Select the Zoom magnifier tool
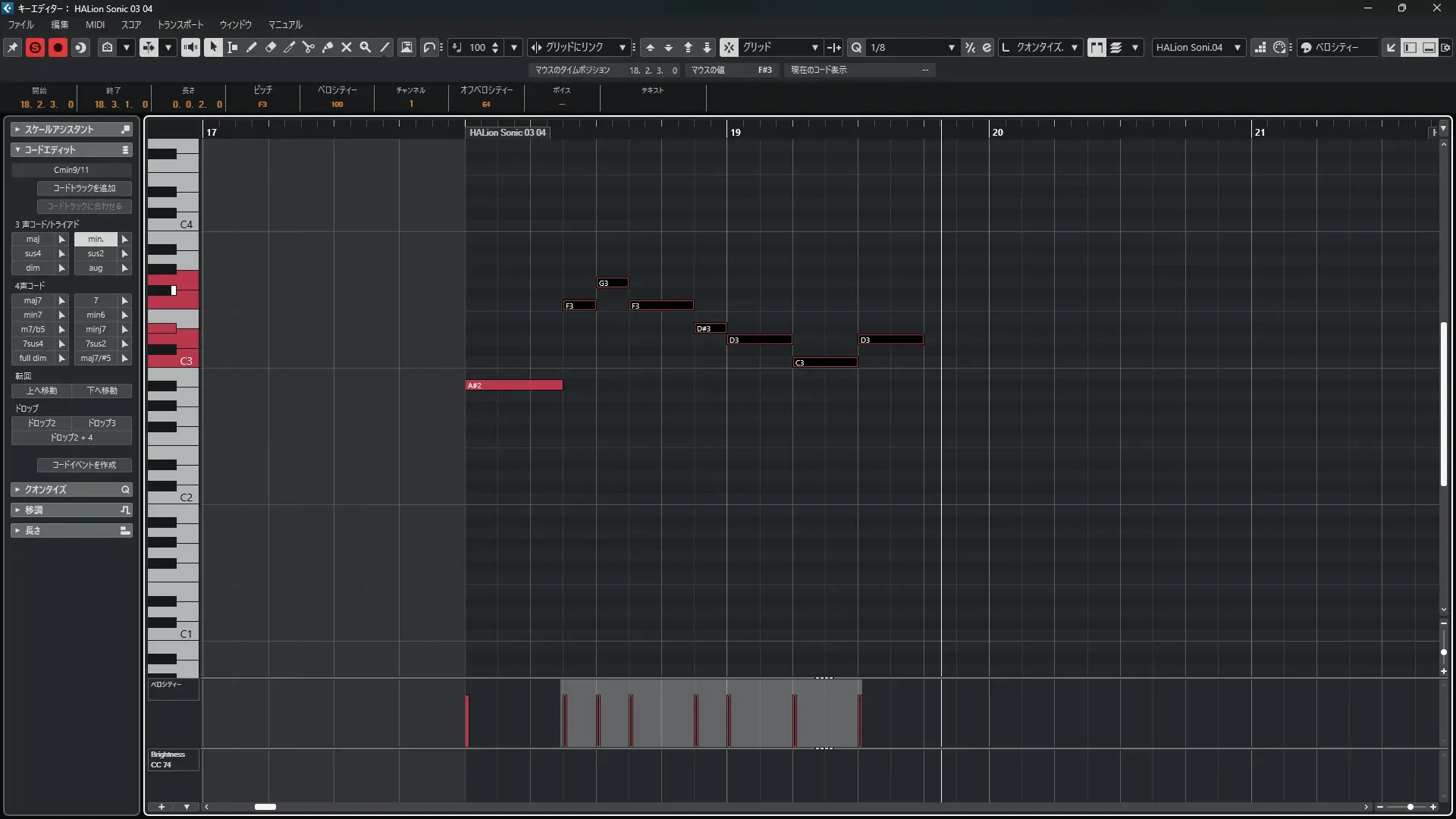 (366, 47)
